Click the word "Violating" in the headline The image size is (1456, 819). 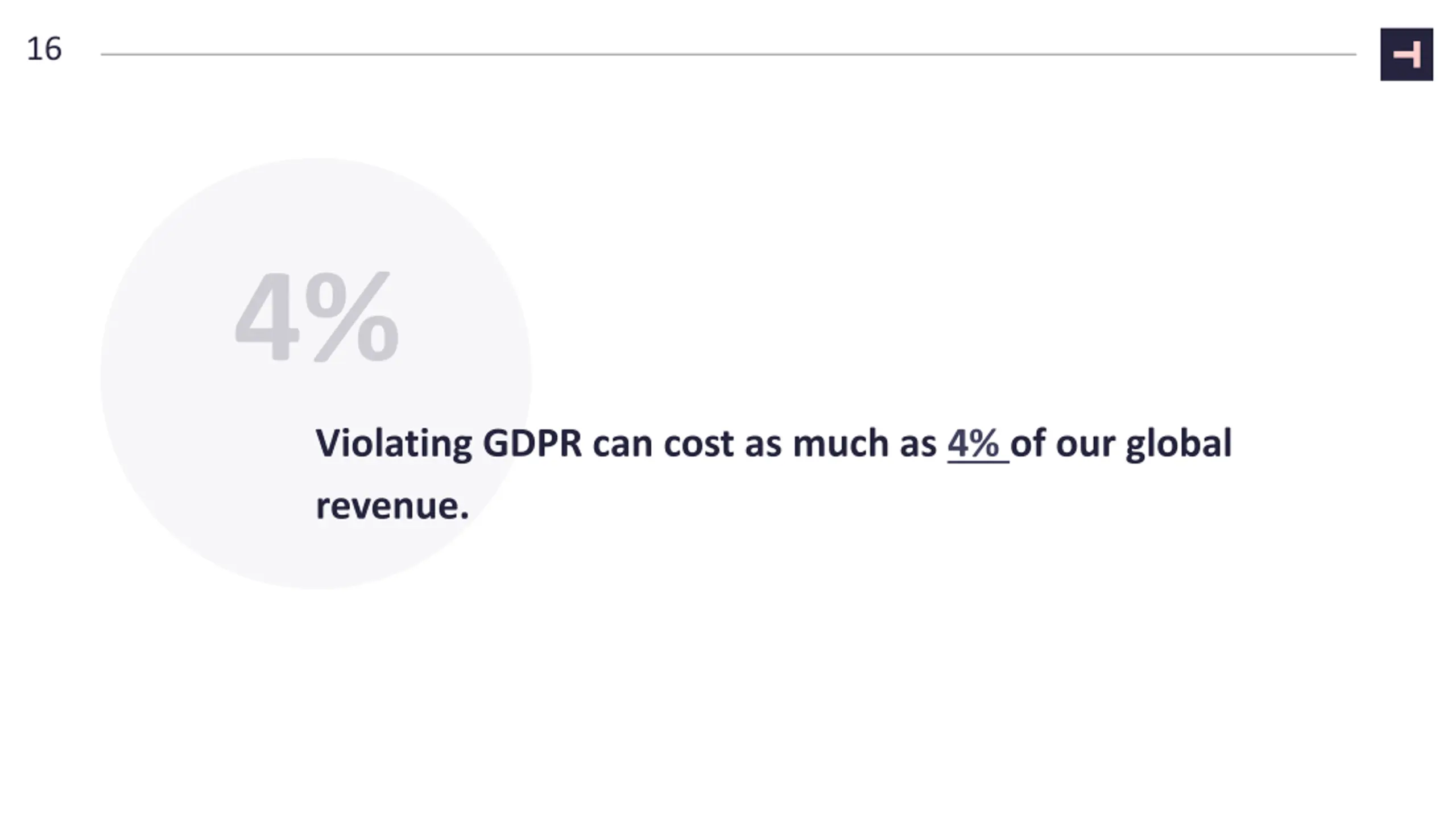click(394, 444)
